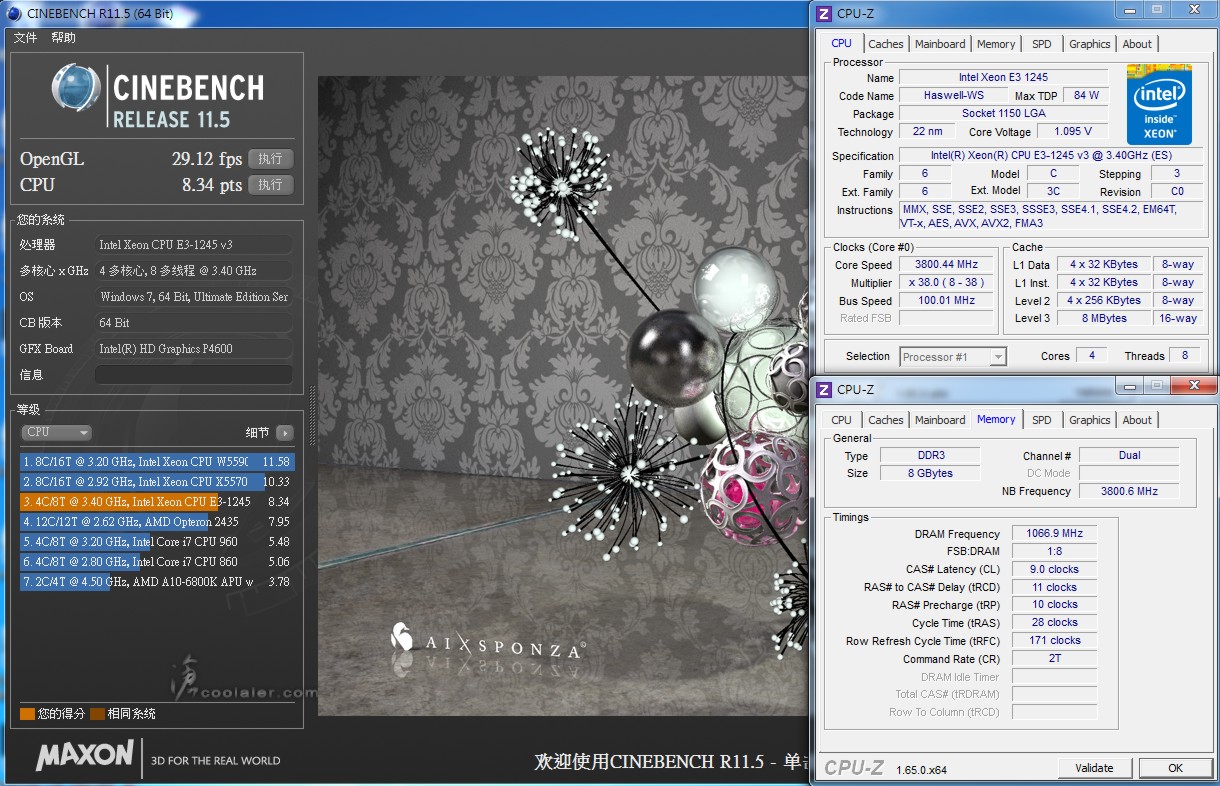This screenshot has height=786, width=1220.
Task: Close the bottom CPU-Z window
Action: point(1192,385)
